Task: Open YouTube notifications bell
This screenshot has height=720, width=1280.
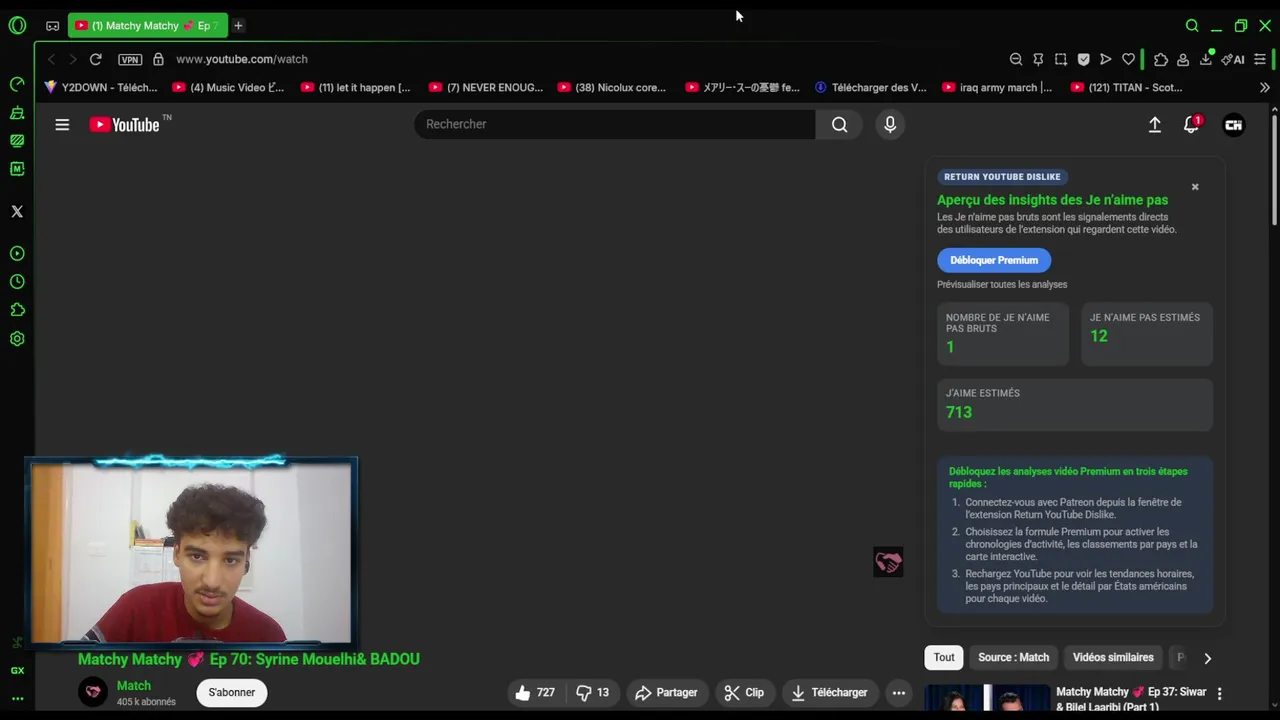Action: pos(1191,124)
